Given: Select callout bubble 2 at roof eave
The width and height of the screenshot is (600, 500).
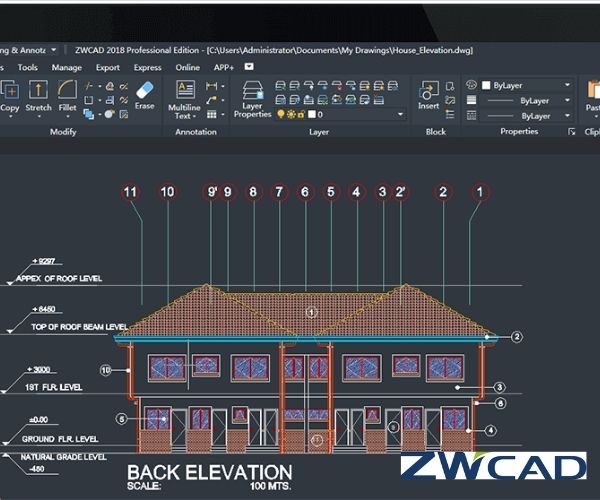Looking at the screenshot, I should (517, 337).
